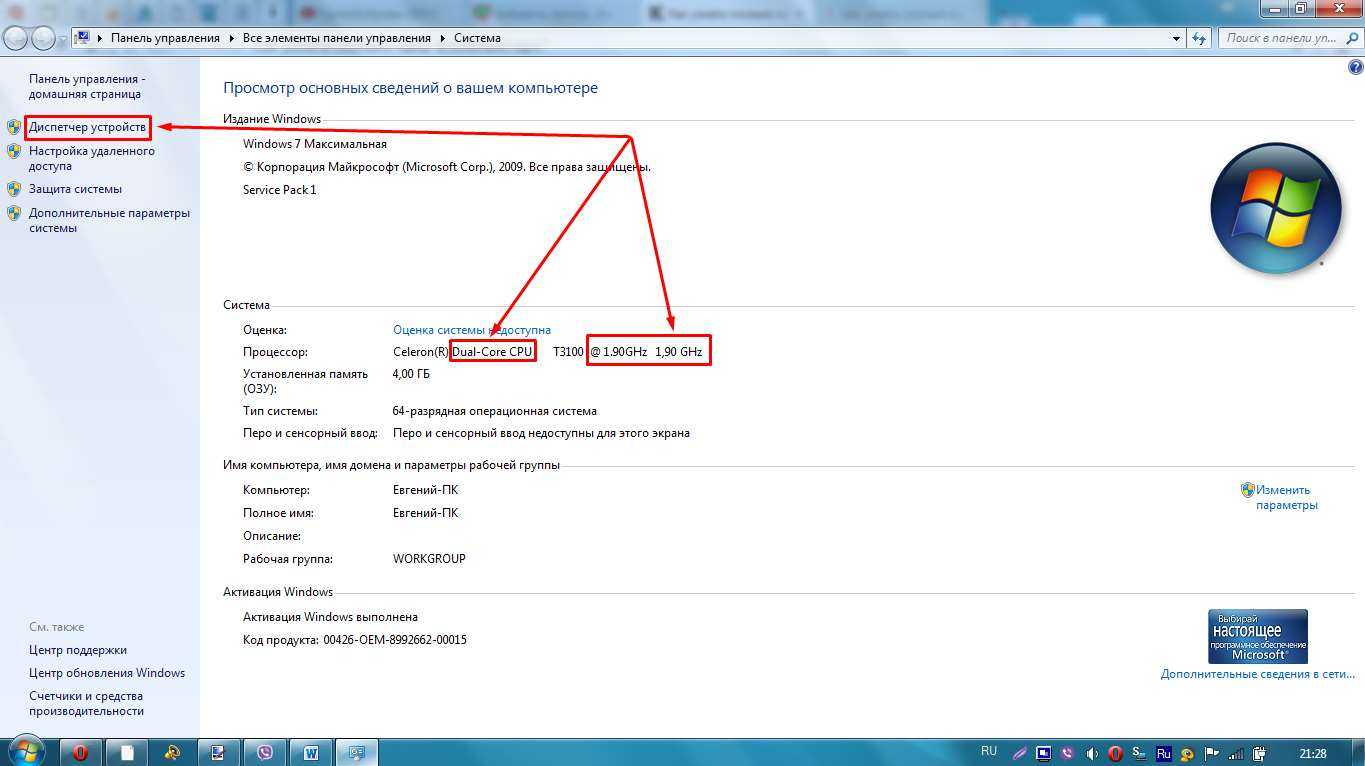1365x766 pixels.
Task: Click shield icon next to Диспетчер устройств
Action: (x=14, y=127)
